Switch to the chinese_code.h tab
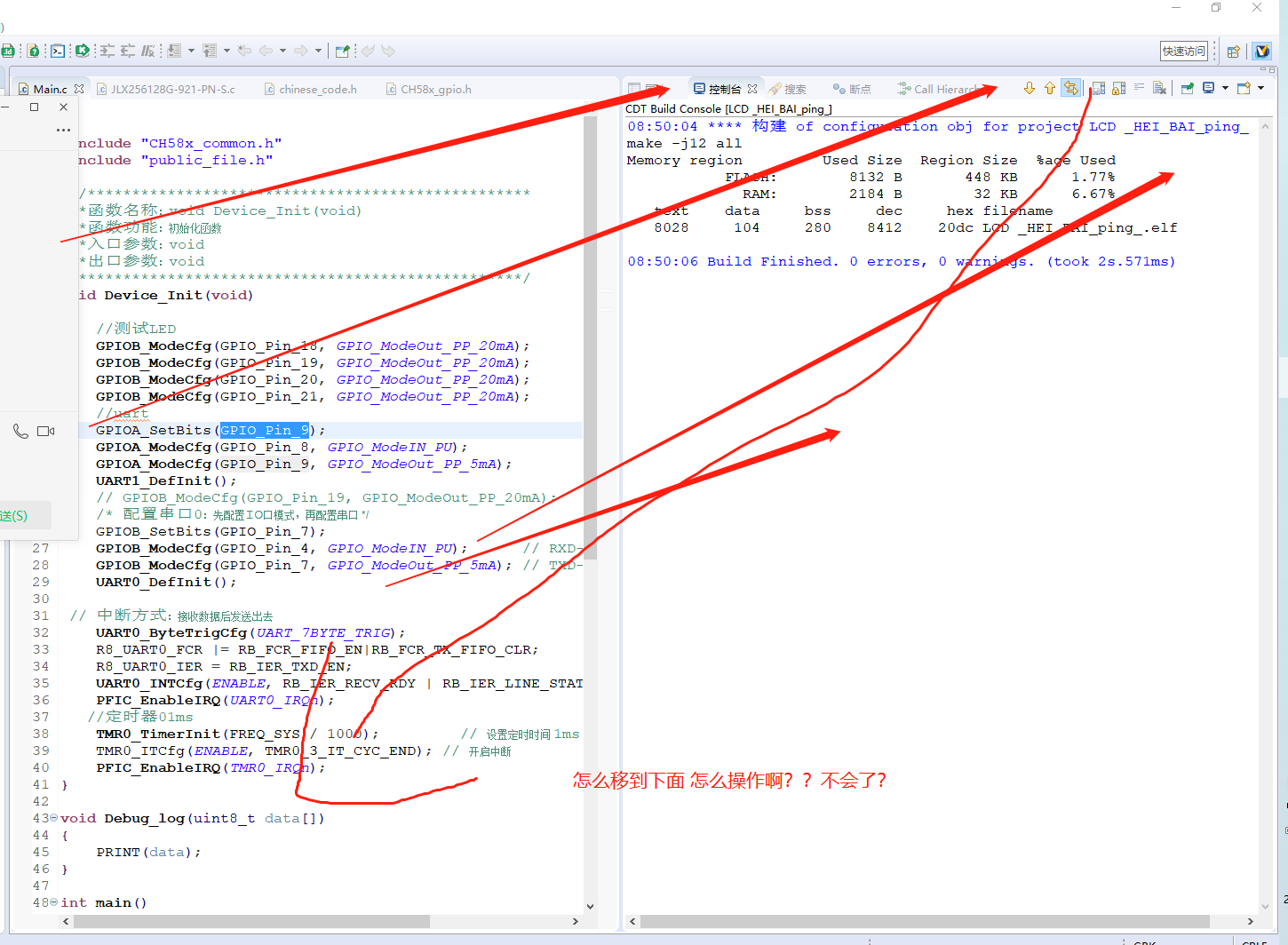 (311, 89)
